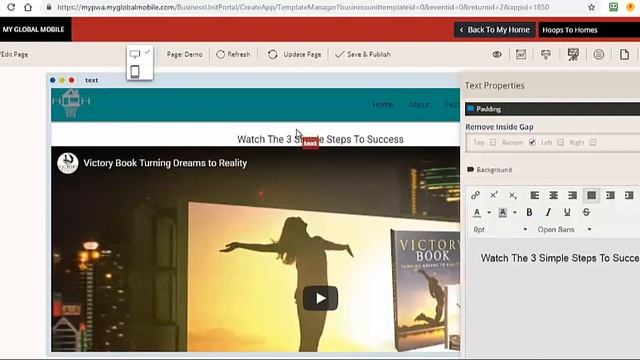Toggle the Right inside gap checkbox
The width and height of the screenshot is (640, 360).
(593, 142)
